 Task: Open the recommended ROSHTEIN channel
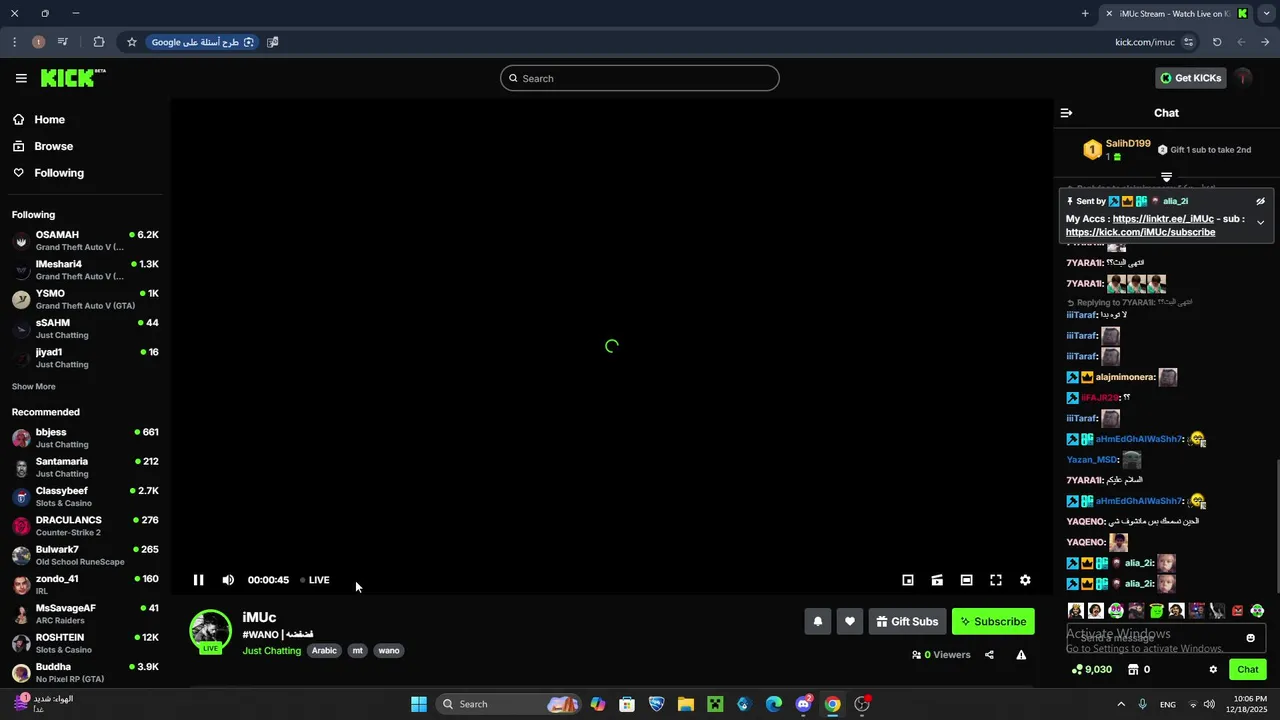[x=85, y=643]
